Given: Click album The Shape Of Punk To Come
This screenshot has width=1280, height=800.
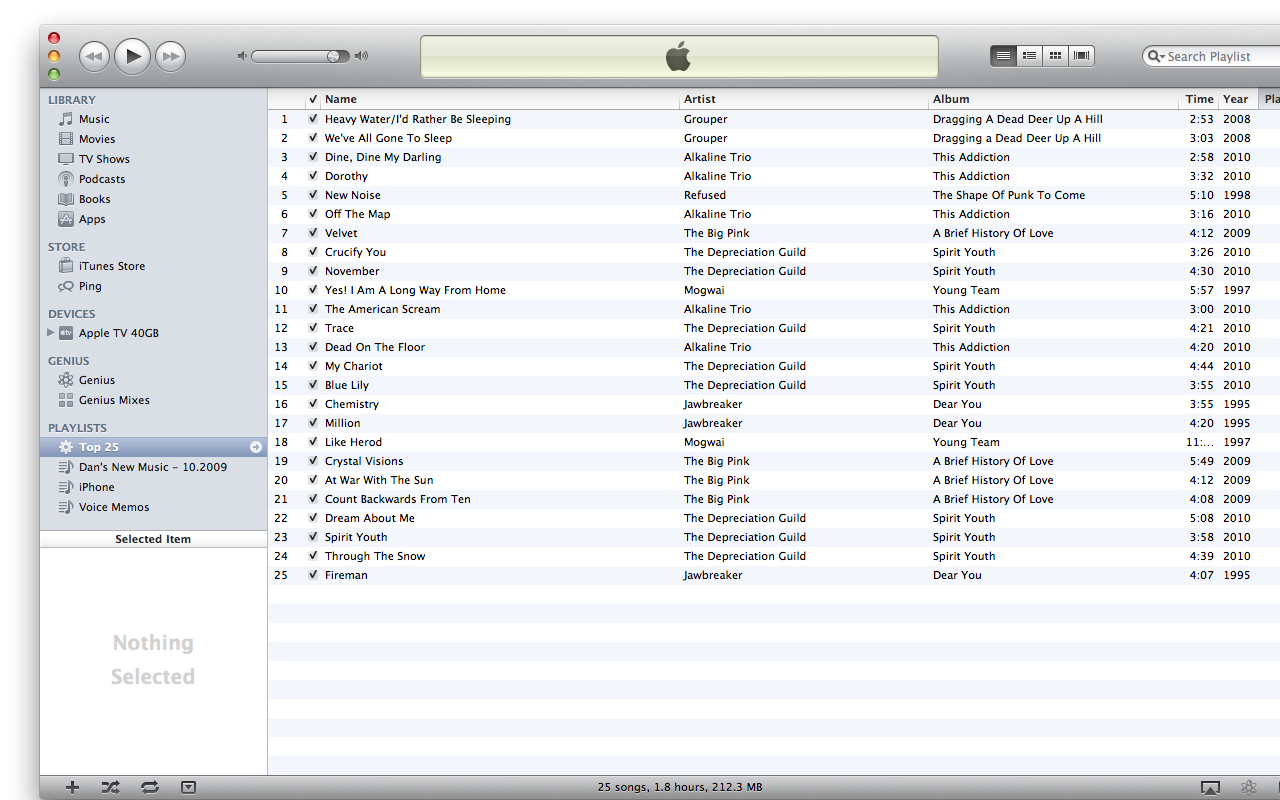Looking at the screenshot, I should coord(1009,195).
